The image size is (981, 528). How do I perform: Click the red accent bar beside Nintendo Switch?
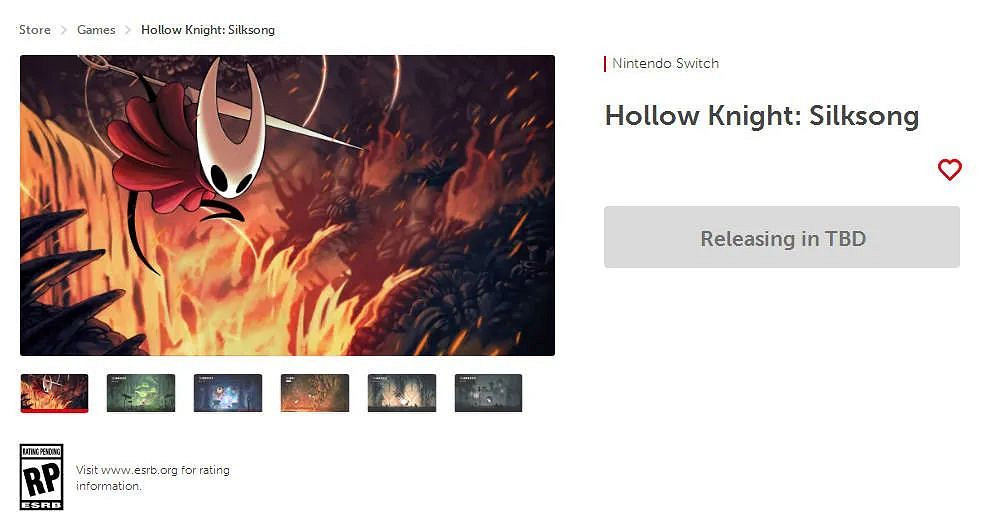tap(605, 64)
